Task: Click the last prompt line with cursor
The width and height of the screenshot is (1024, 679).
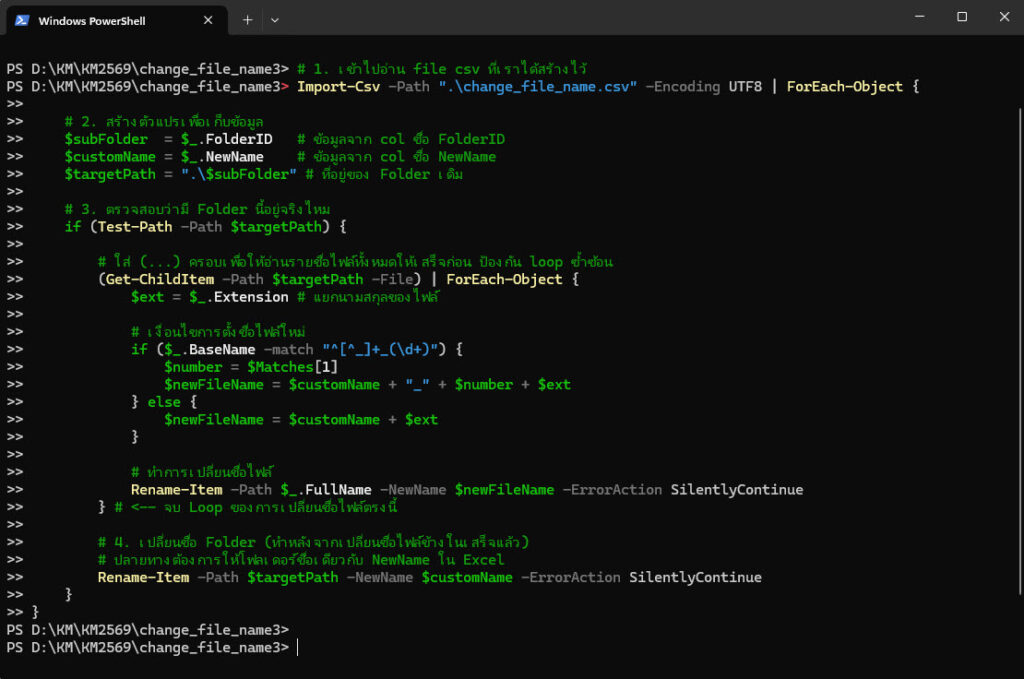Action: point(152,648)
